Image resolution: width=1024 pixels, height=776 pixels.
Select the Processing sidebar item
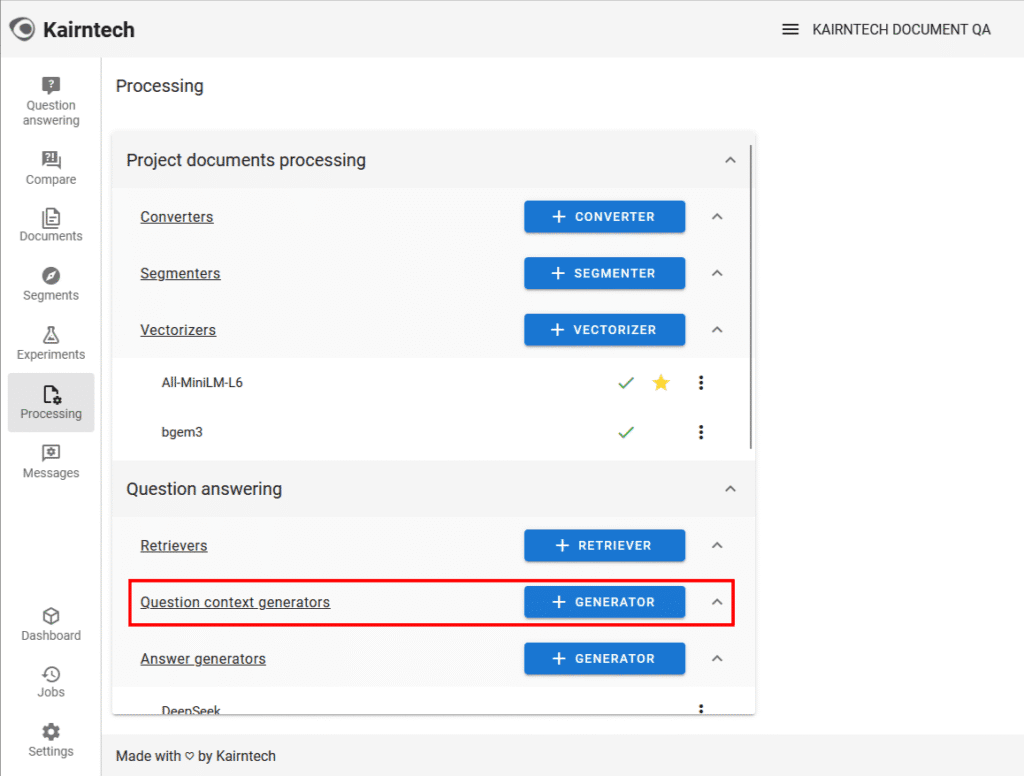51,402
